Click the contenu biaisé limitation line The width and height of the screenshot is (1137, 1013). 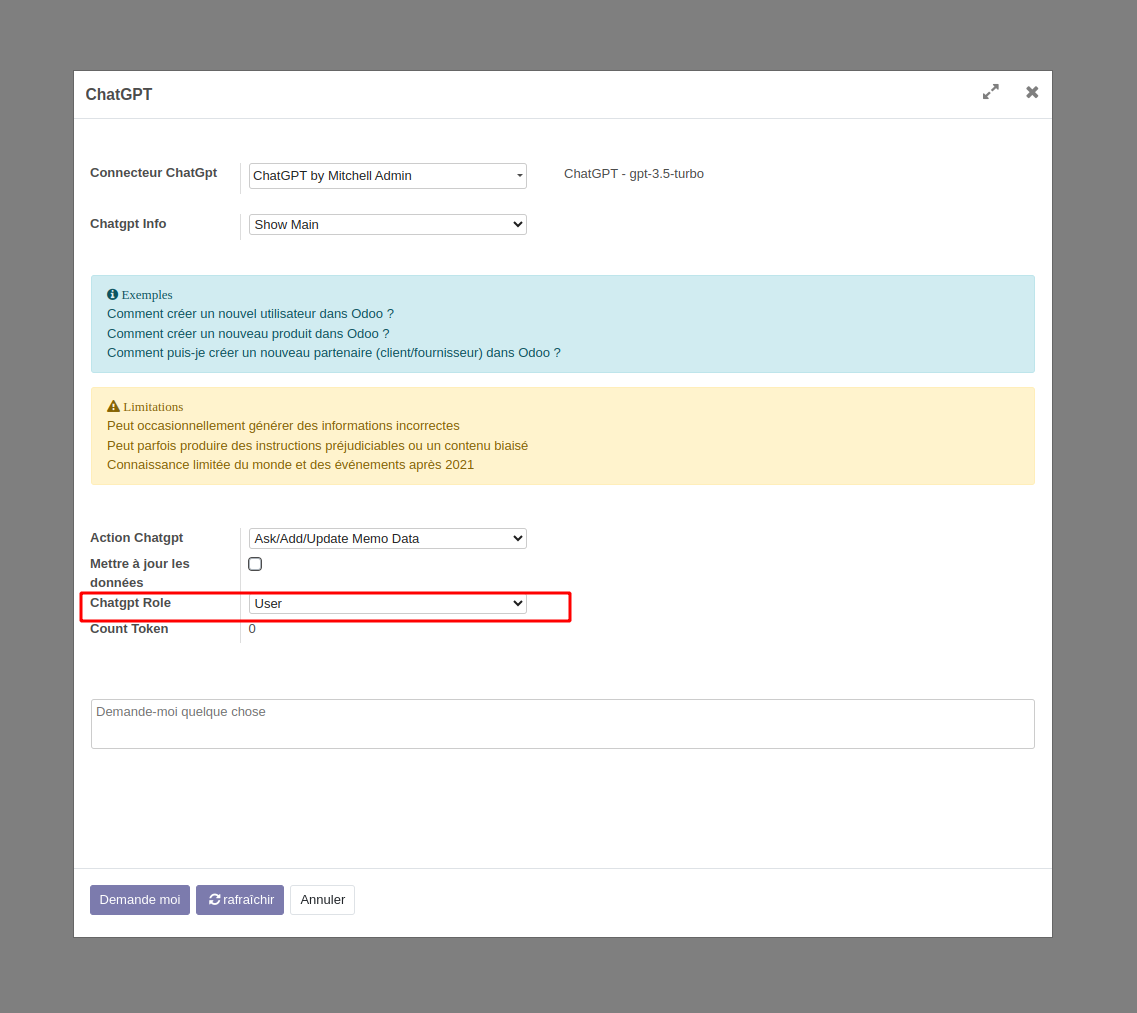pos(318,446)
